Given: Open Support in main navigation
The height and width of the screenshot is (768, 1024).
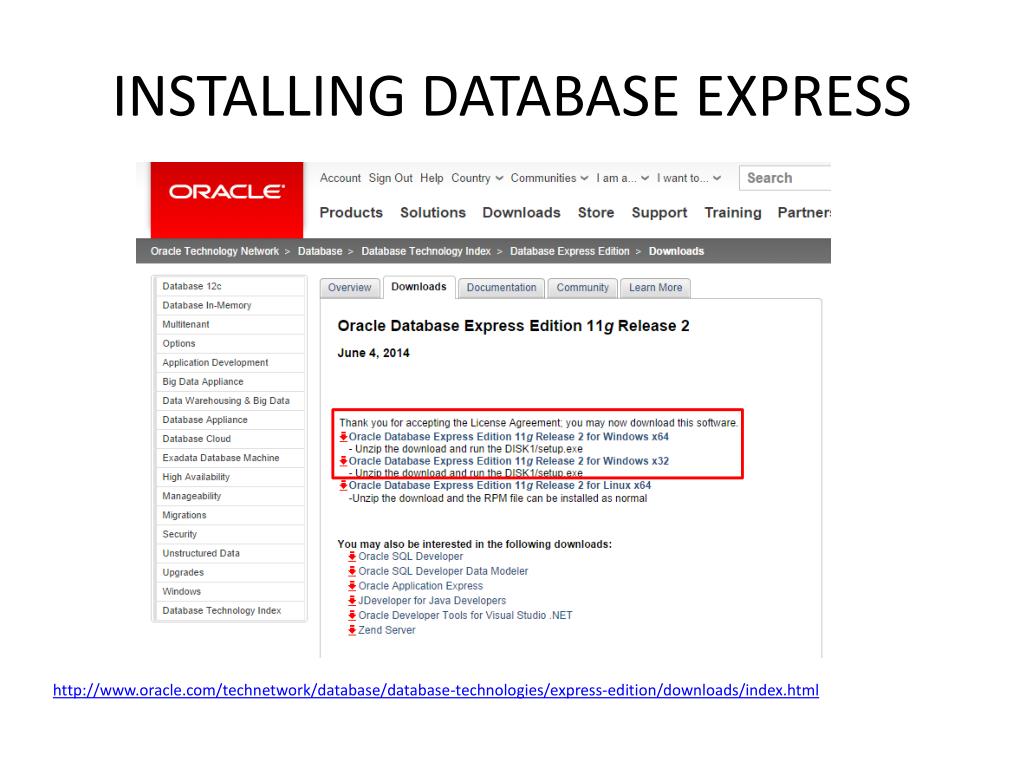Looking at the screenshot, I should click(659, 213).
